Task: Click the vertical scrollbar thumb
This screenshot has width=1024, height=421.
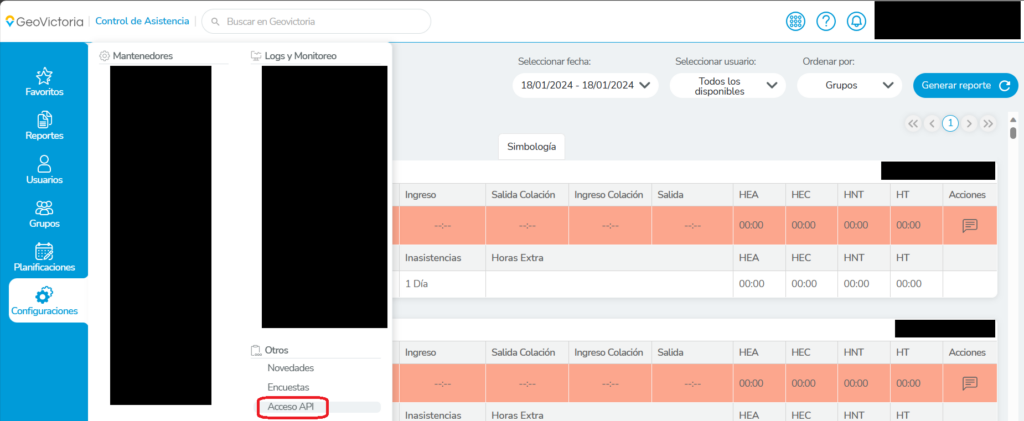Action: click(1013, 133)
